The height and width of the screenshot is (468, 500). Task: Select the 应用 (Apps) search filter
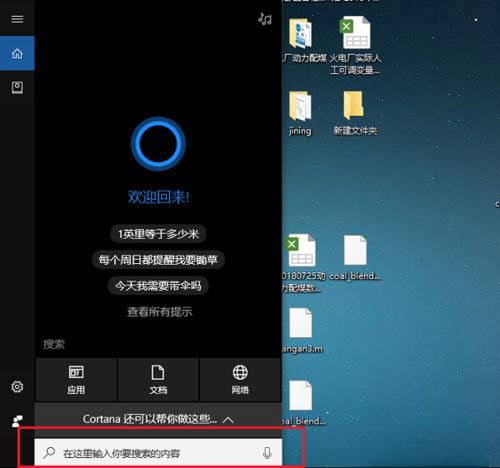76,380
